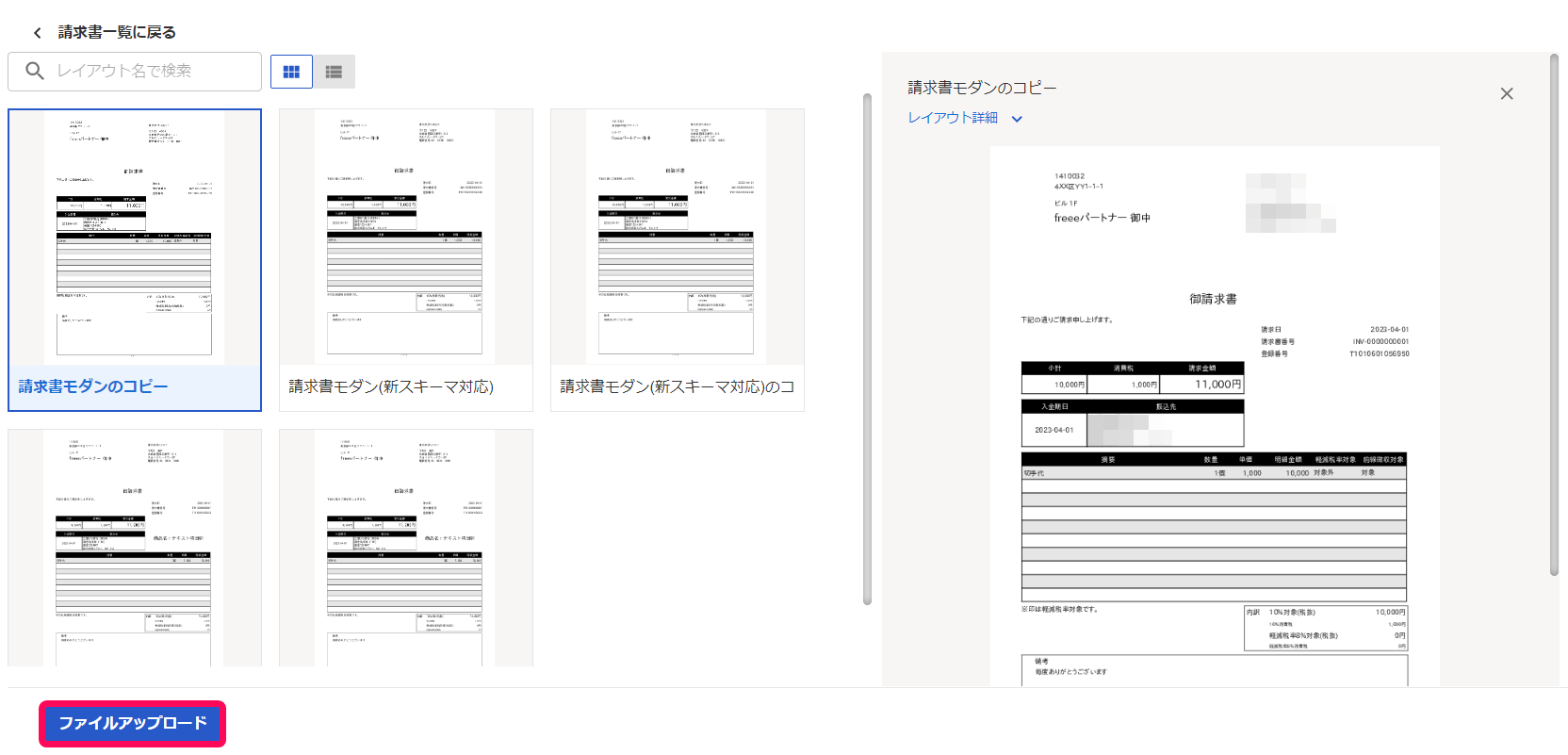Switch to grid view layout

[291, 72]
